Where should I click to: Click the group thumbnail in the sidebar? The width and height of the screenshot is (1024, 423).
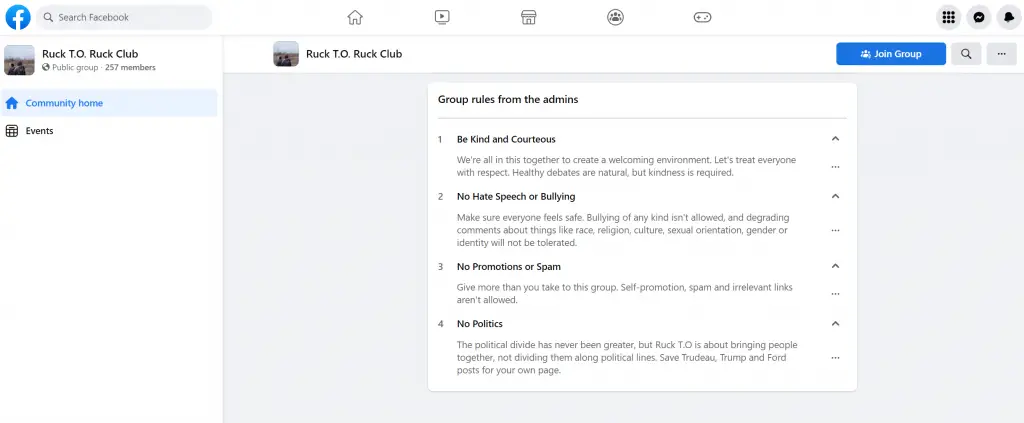pyautogui.click(x=20, y=60)
